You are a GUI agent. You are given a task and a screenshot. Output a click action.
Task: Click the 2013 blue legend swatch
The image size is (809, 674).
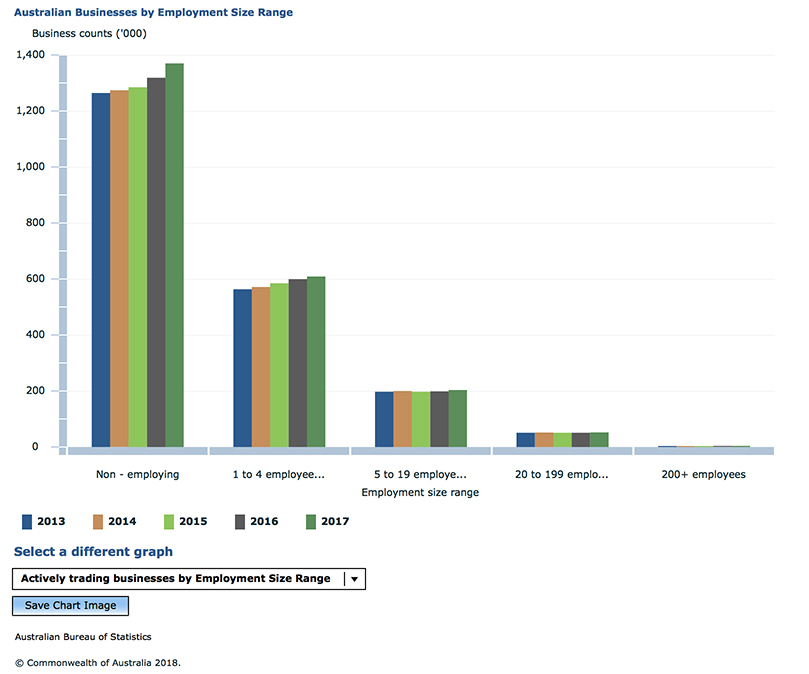[x=27, y=522]
